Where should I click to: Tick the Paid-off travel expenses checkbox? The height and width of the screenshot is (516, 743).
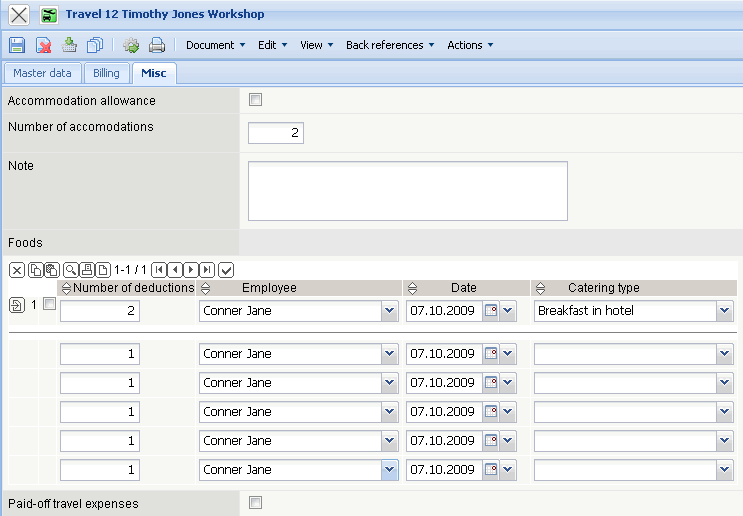[x=255, y=503]
